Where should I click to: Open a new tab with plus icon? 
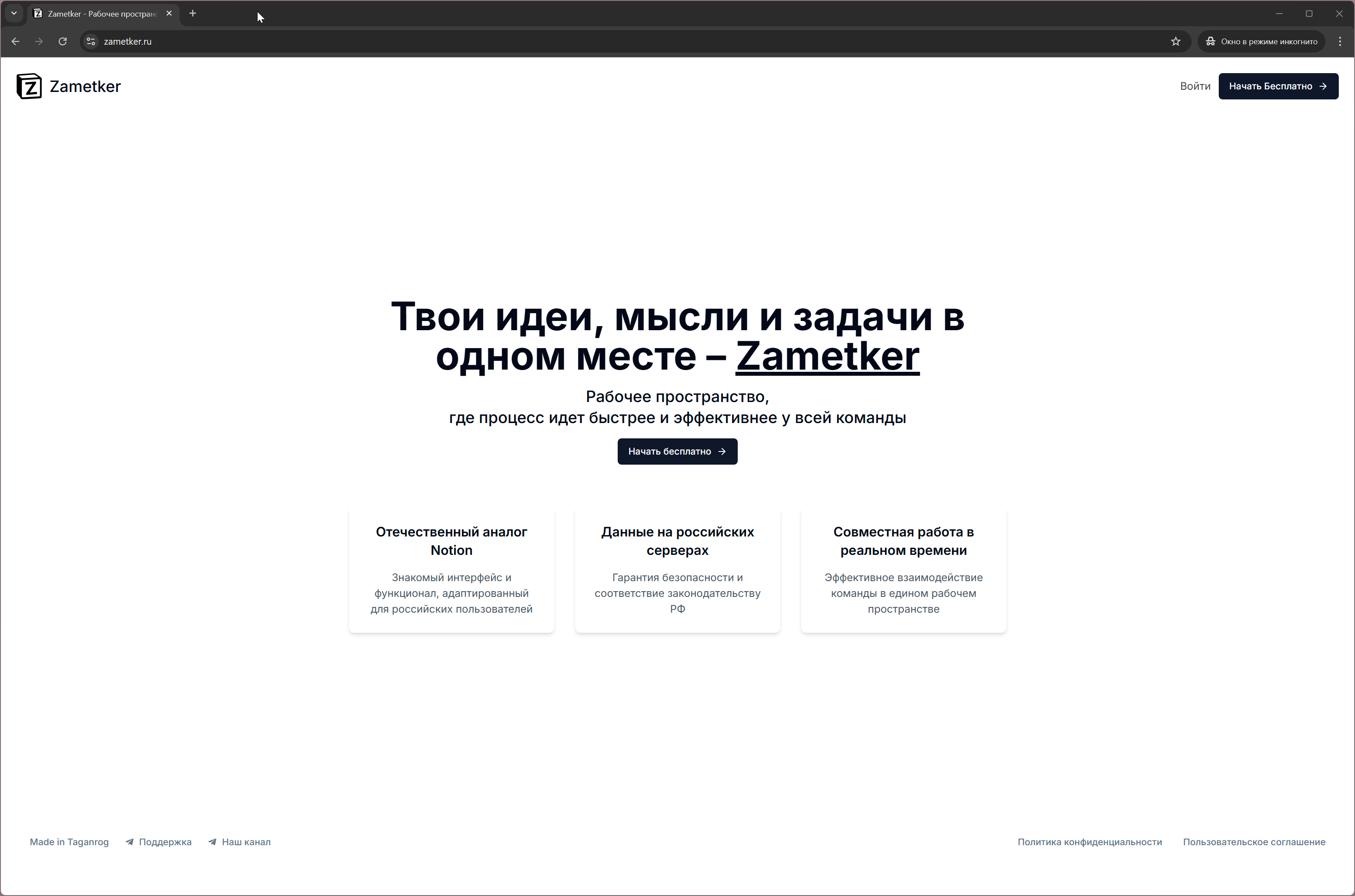tap(193, 13)
